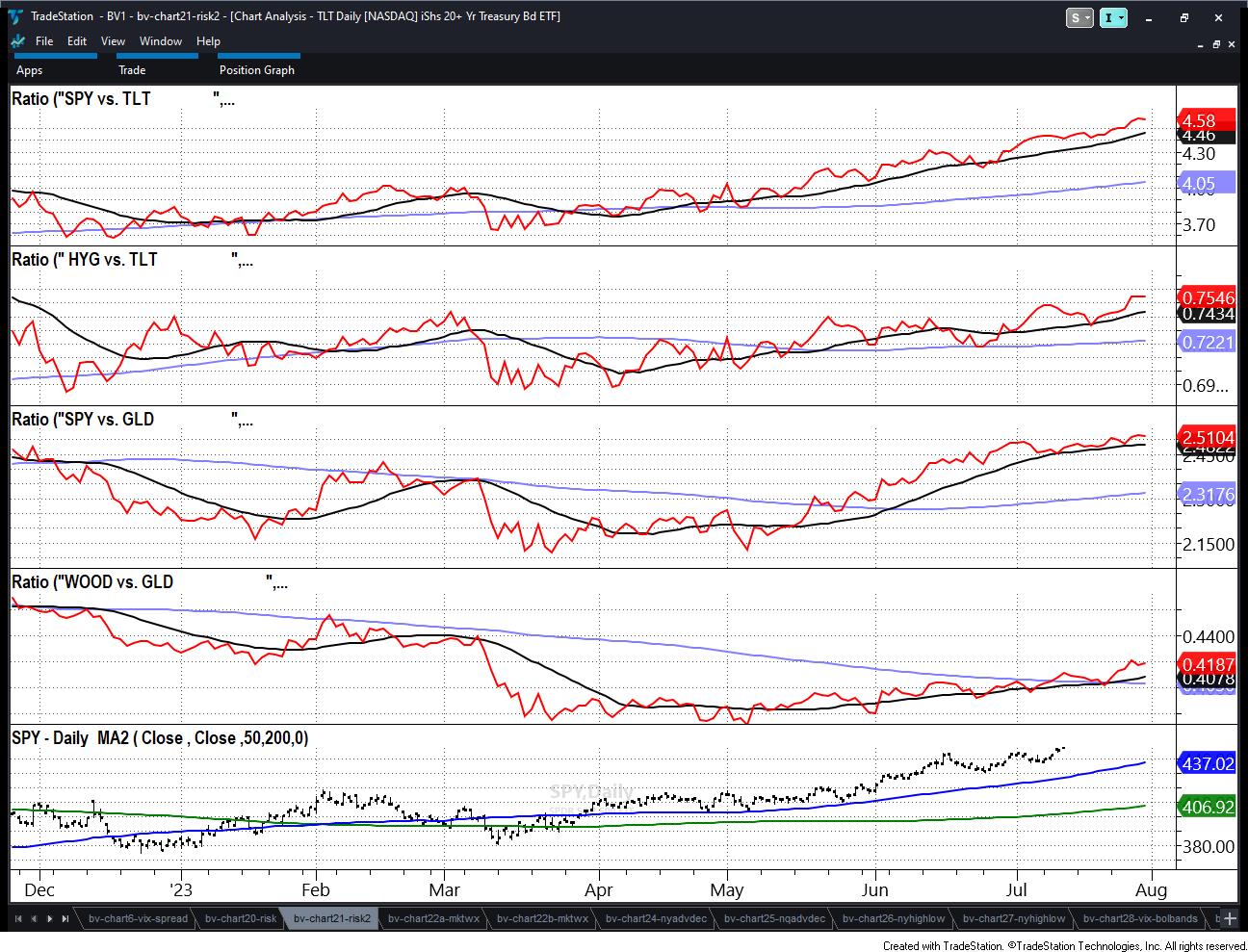Open the Window menu
1248x952 pixels.
(x=160, y=41)
